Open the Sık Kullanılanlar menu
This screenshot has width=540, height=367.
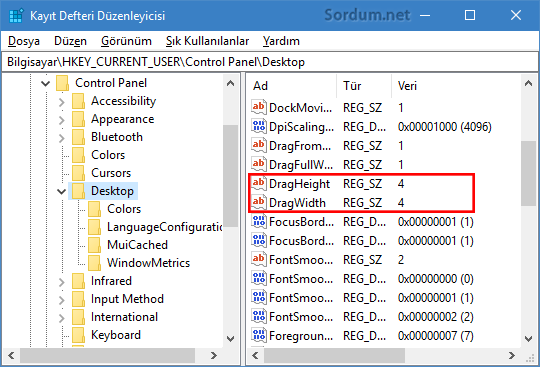click(207, 41)
